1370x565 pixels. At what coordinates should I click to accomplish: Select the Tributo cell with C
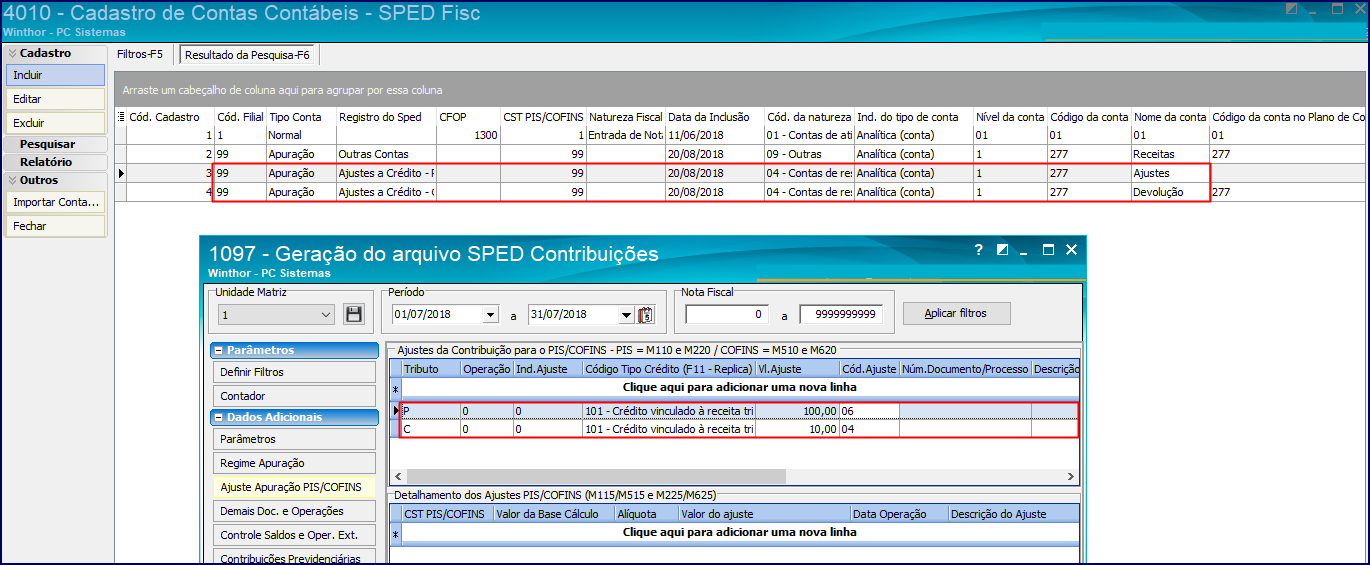(x=431, y=429)
